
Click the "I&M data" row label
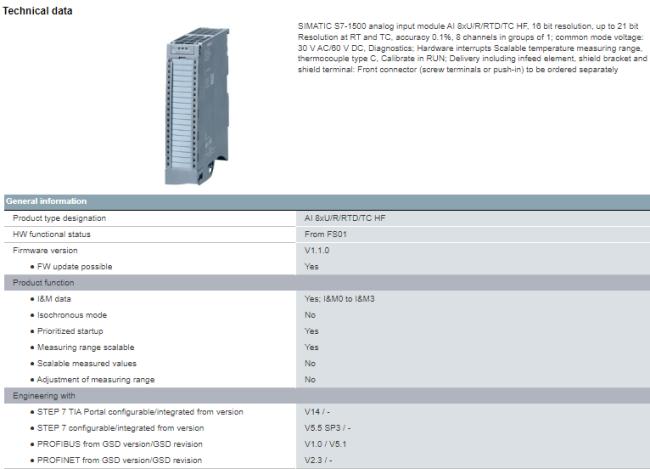pos(58,298)
